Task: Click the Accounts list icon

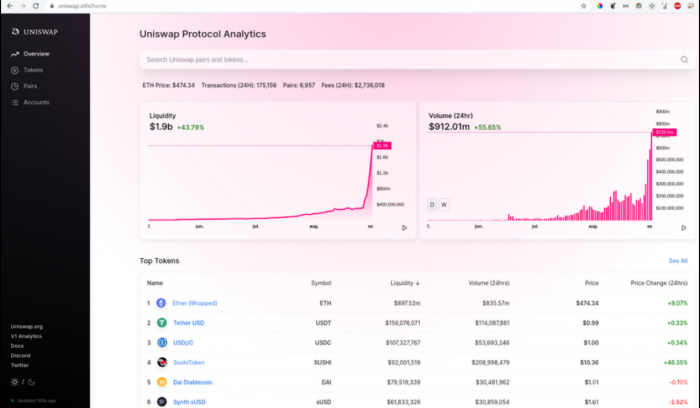Action: 15,102
